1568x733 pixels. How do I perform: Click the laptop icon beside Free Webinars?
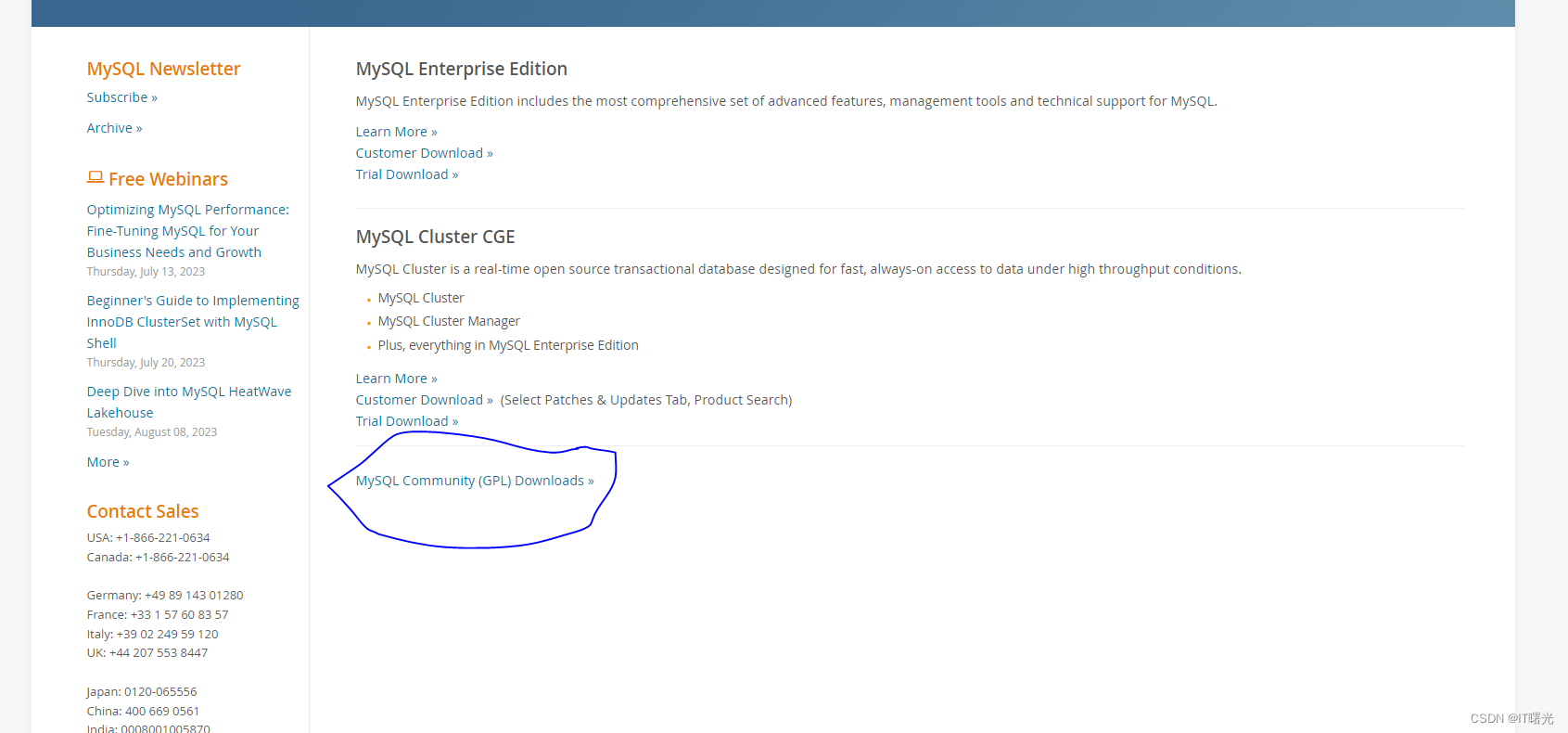(96, 177)
